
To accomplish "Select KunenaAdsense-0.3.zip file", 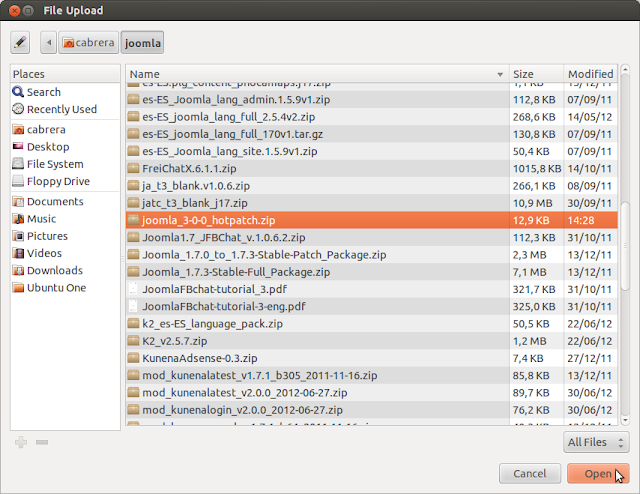I will coord(371,358).
